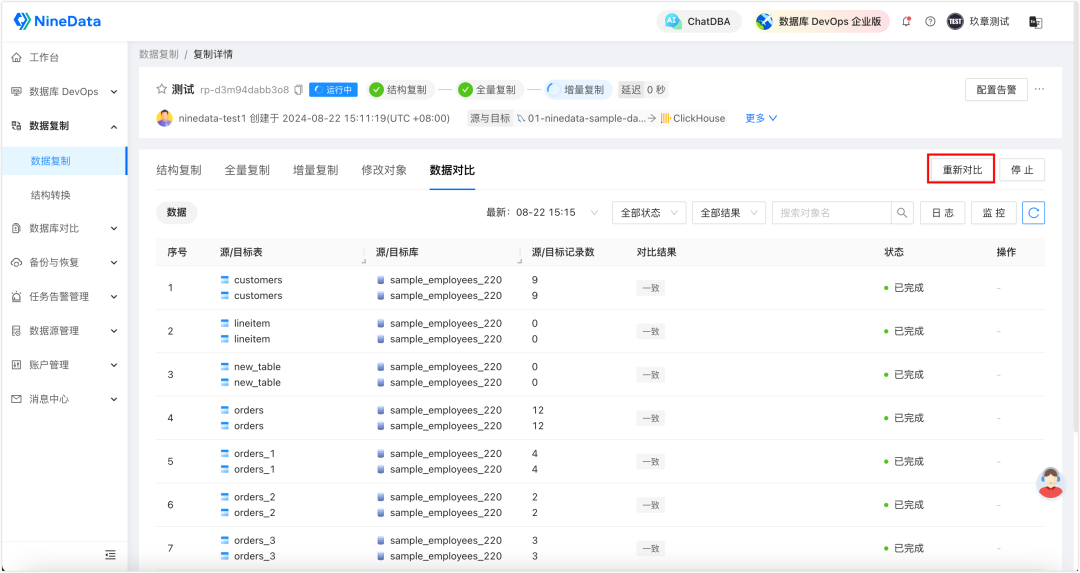1080x573 pixels.
Task: Star the 测试 task as favorite
Action: coord(162,90)
